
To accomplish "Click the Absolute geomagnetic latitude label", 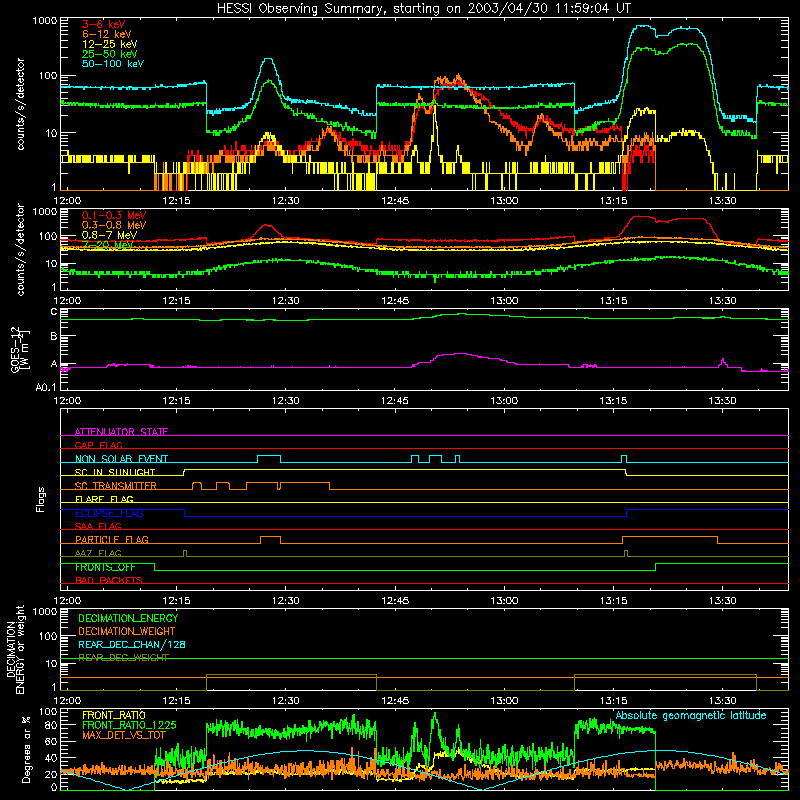I will pos(691,715).
